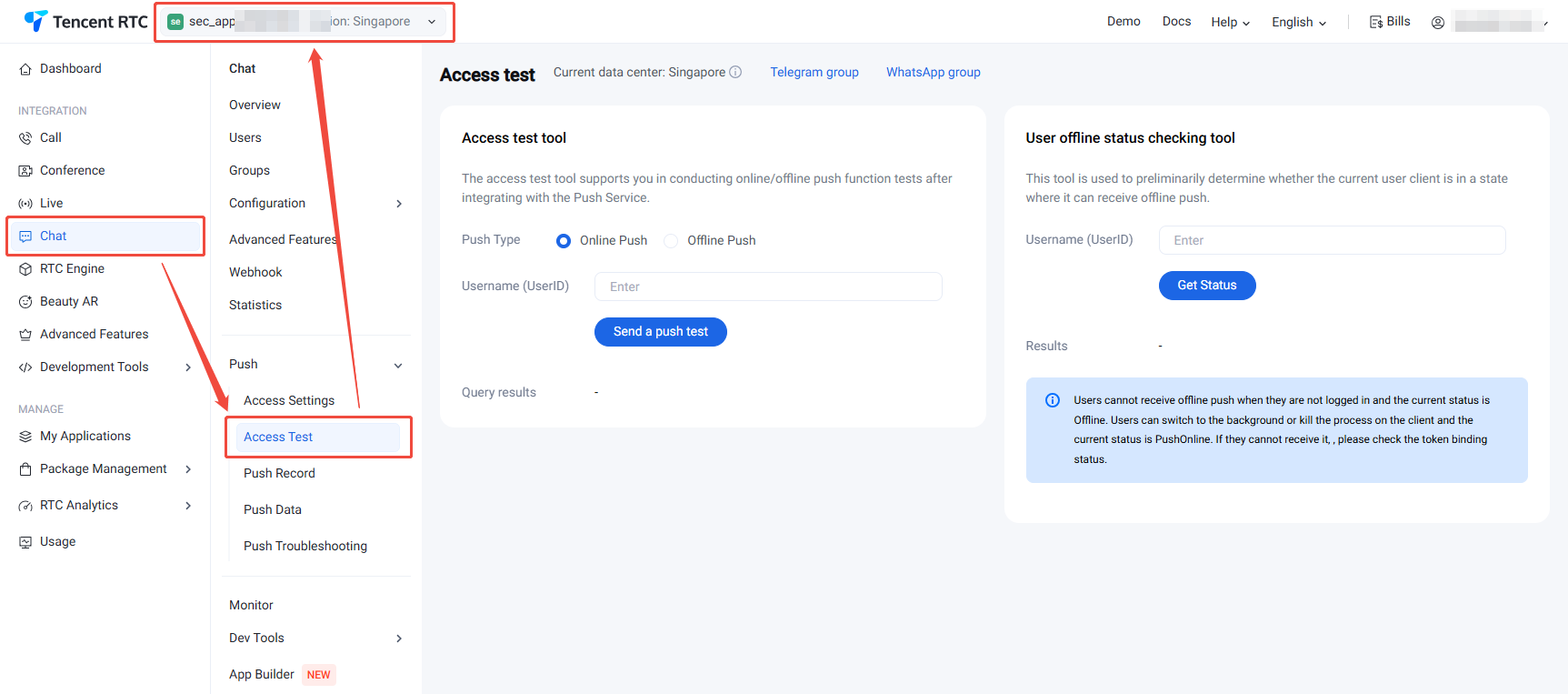Click the RTC Engine cube icon
1568x694 pixels.
click(x=25, y=269)
